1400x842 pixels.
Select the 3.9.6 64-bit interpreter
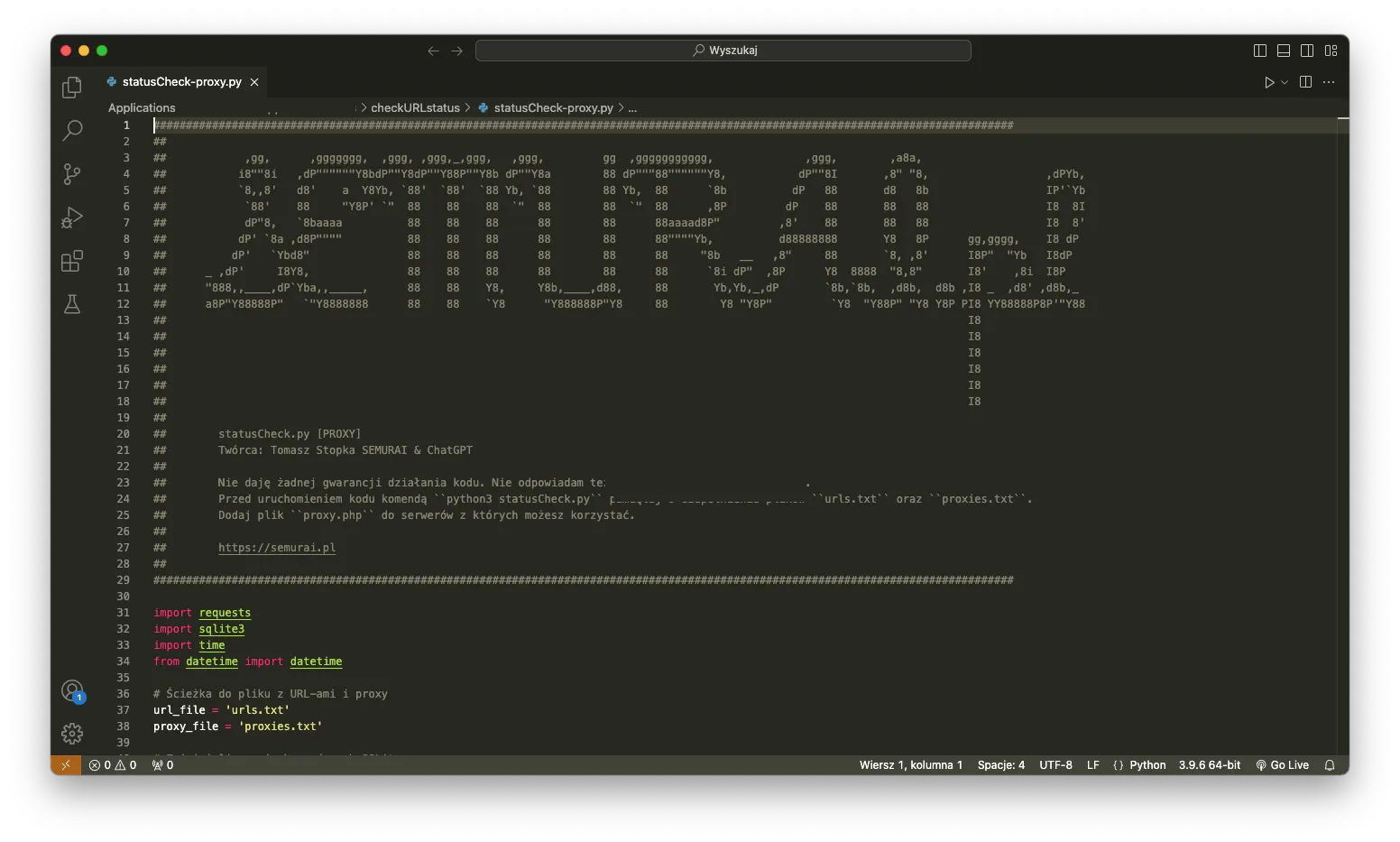click(1210, 765)
